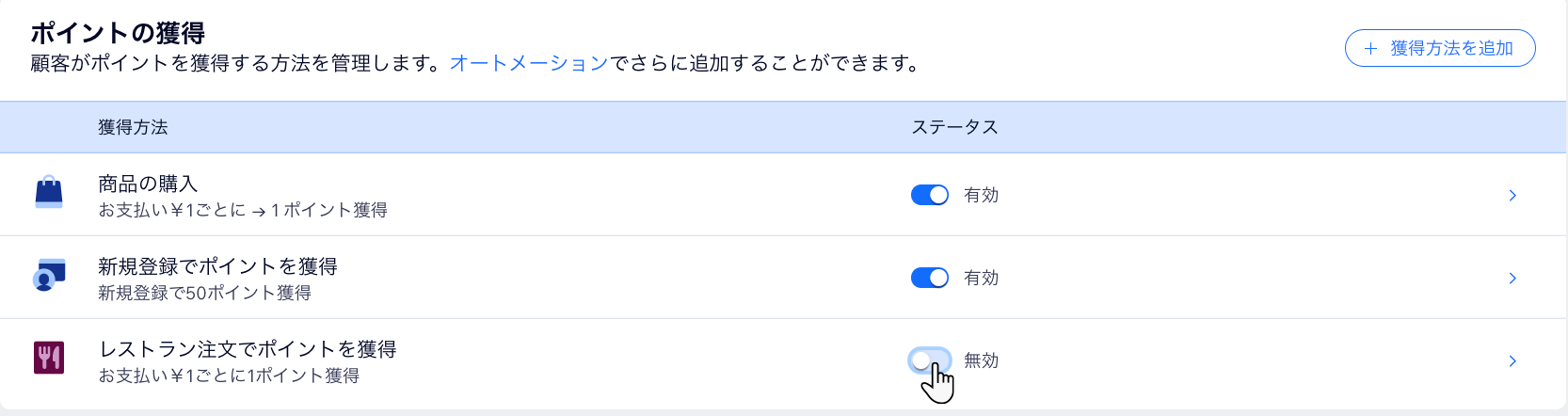The height and width of the screenshot is (416, 1568).
Task: Open the レストラン注文 row chevron arrow
Action: coord(1512,361)
